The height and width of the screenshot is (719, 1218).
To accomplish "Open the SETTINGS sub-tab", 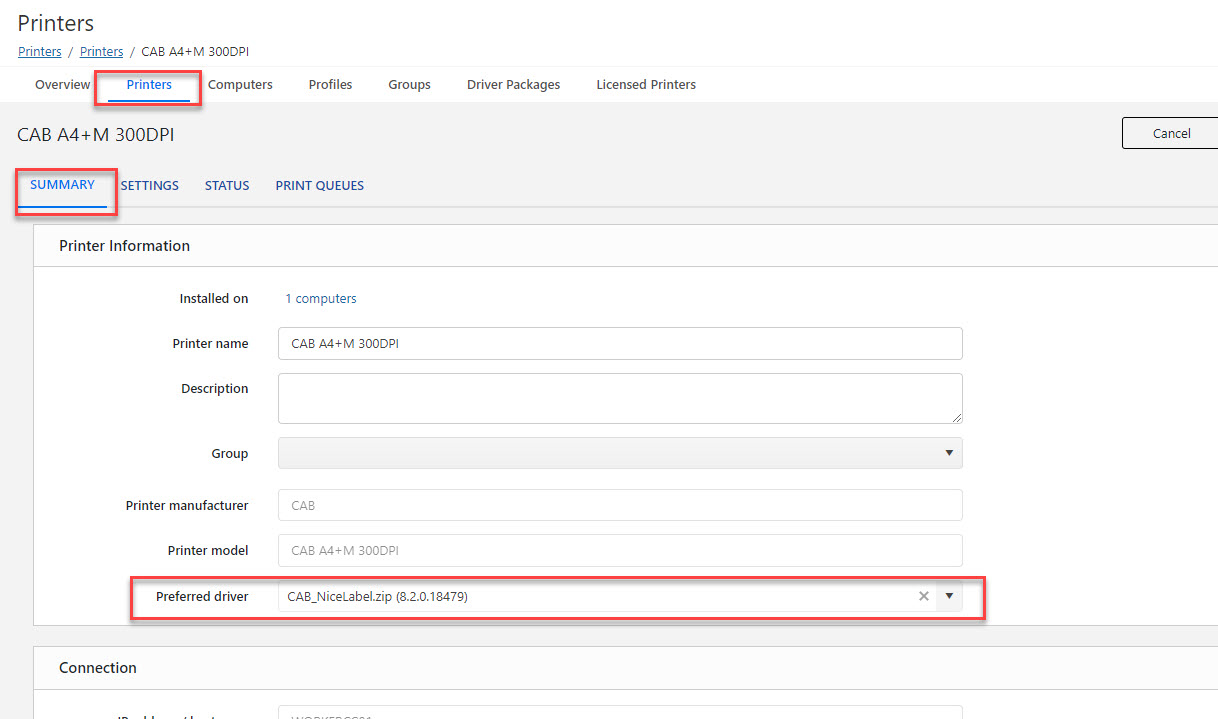I will [x=149, y=186].
